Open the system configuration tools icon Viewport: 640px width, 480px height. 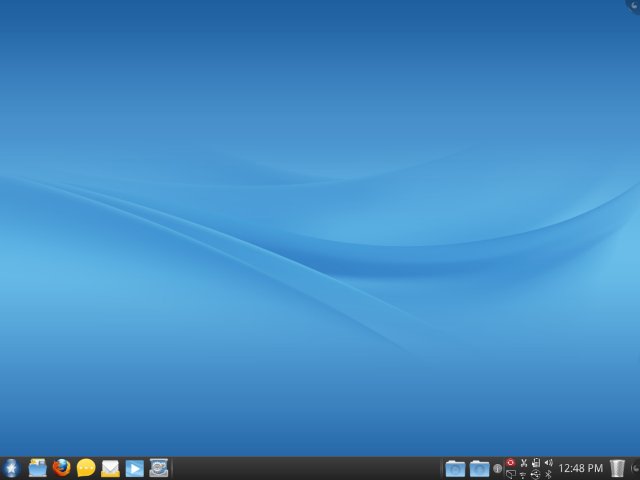159,468
